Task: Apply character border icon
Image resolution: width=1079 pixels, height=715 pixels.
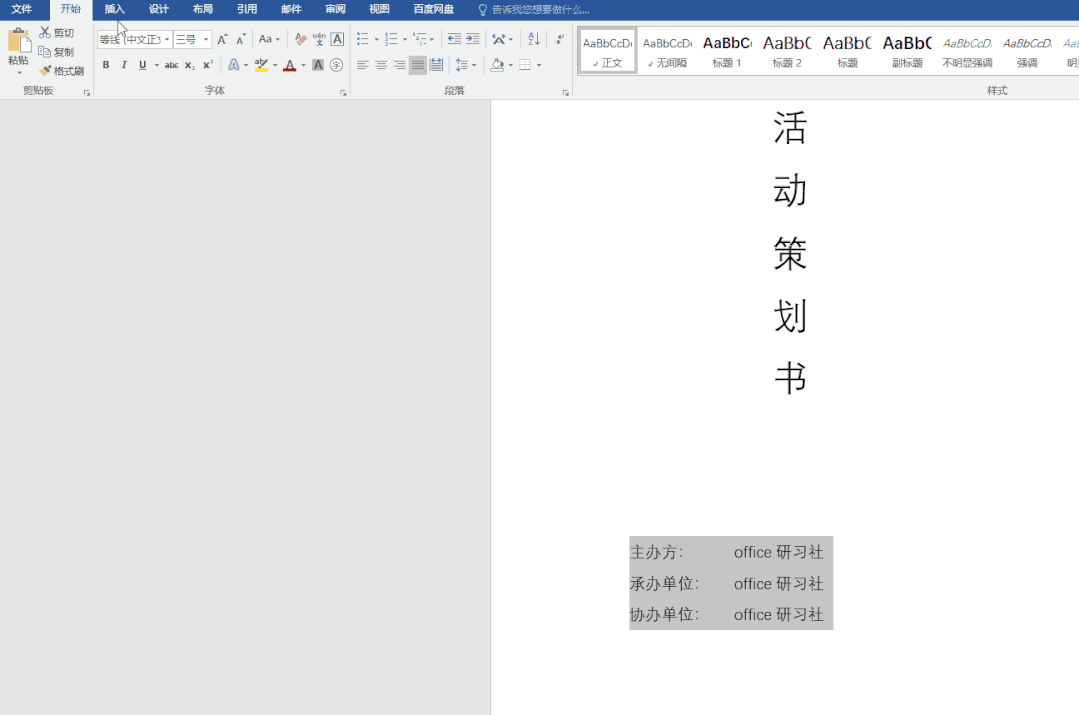Action: (x=337, y=39)
